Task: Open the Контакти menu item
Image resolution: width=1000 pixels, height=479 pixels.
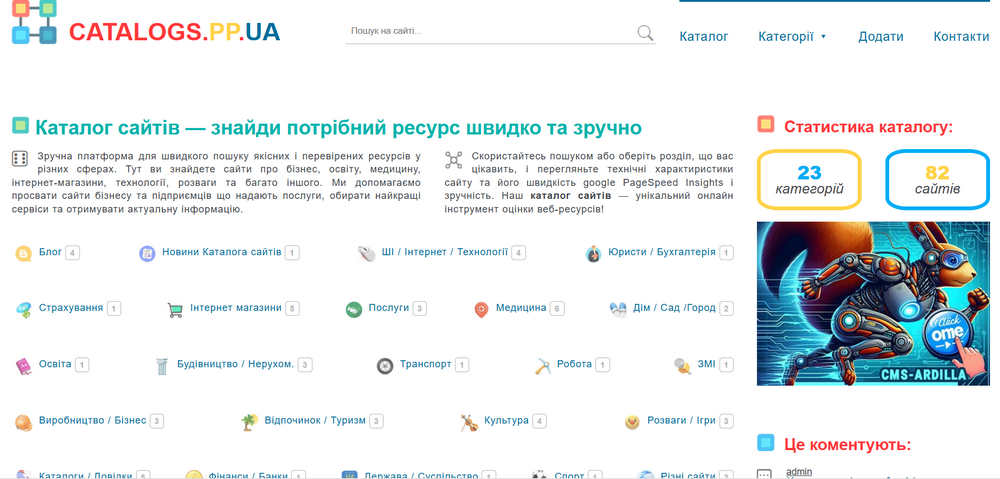Action: [961, 36]
